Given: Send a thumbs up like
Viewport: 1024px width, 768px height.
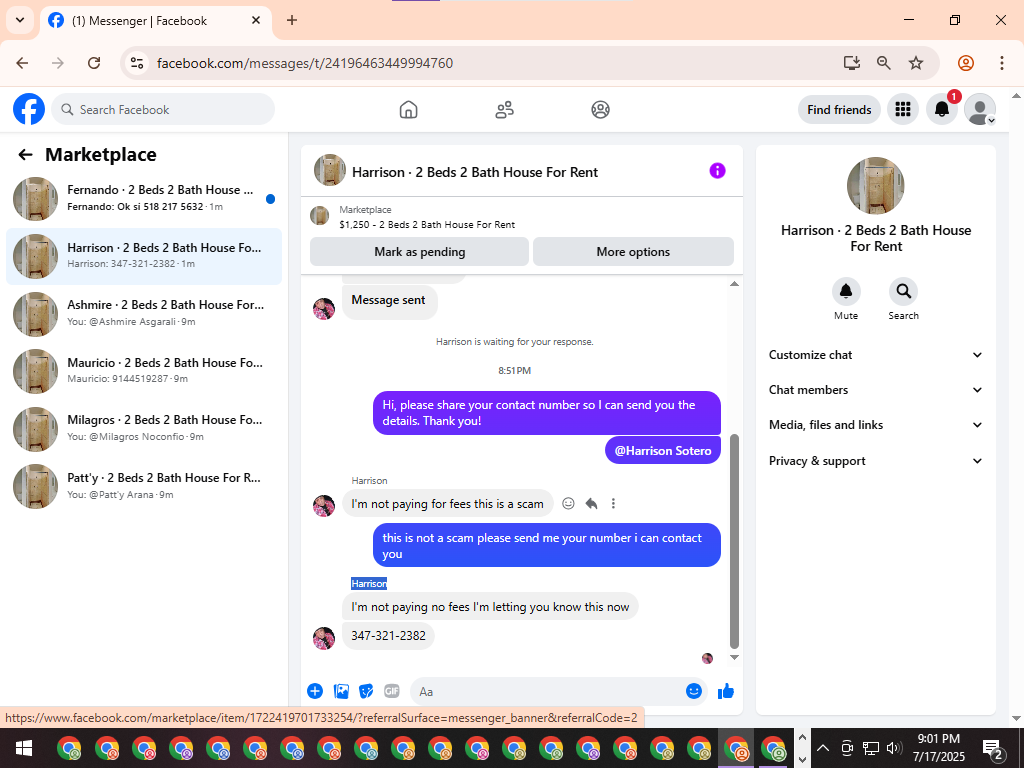Looking at the screenshot, I should (x=726, y=691).
